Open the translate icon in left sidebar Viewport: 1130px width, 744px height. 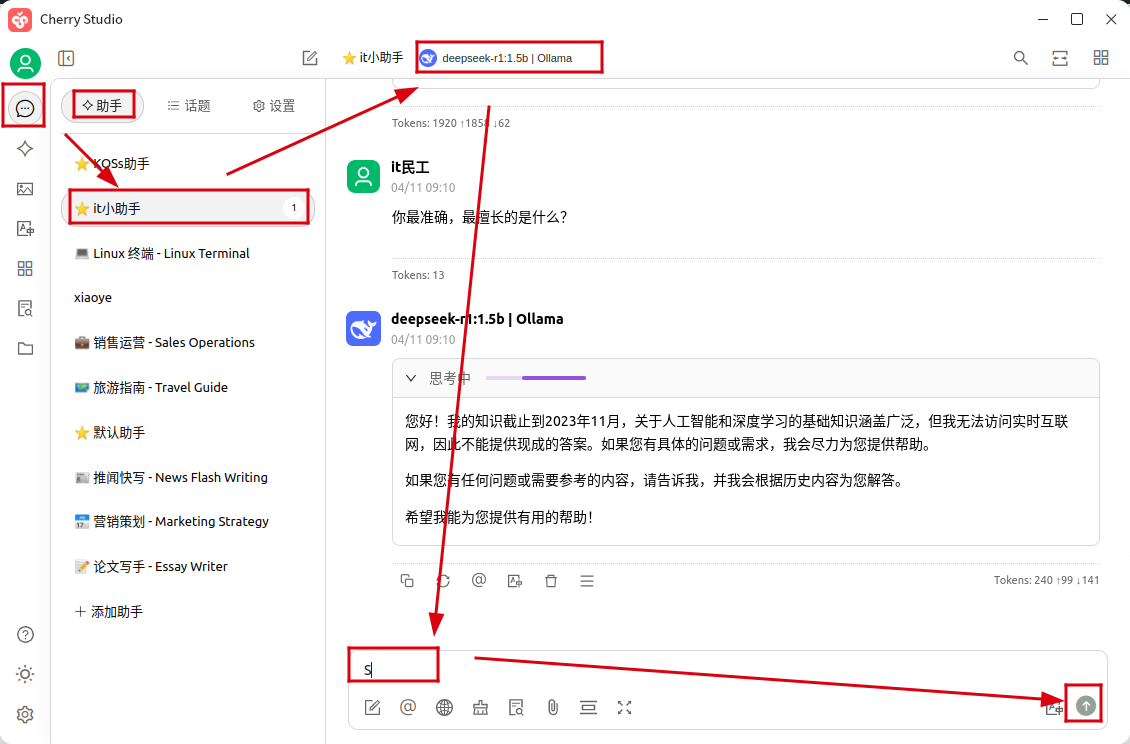26,229
